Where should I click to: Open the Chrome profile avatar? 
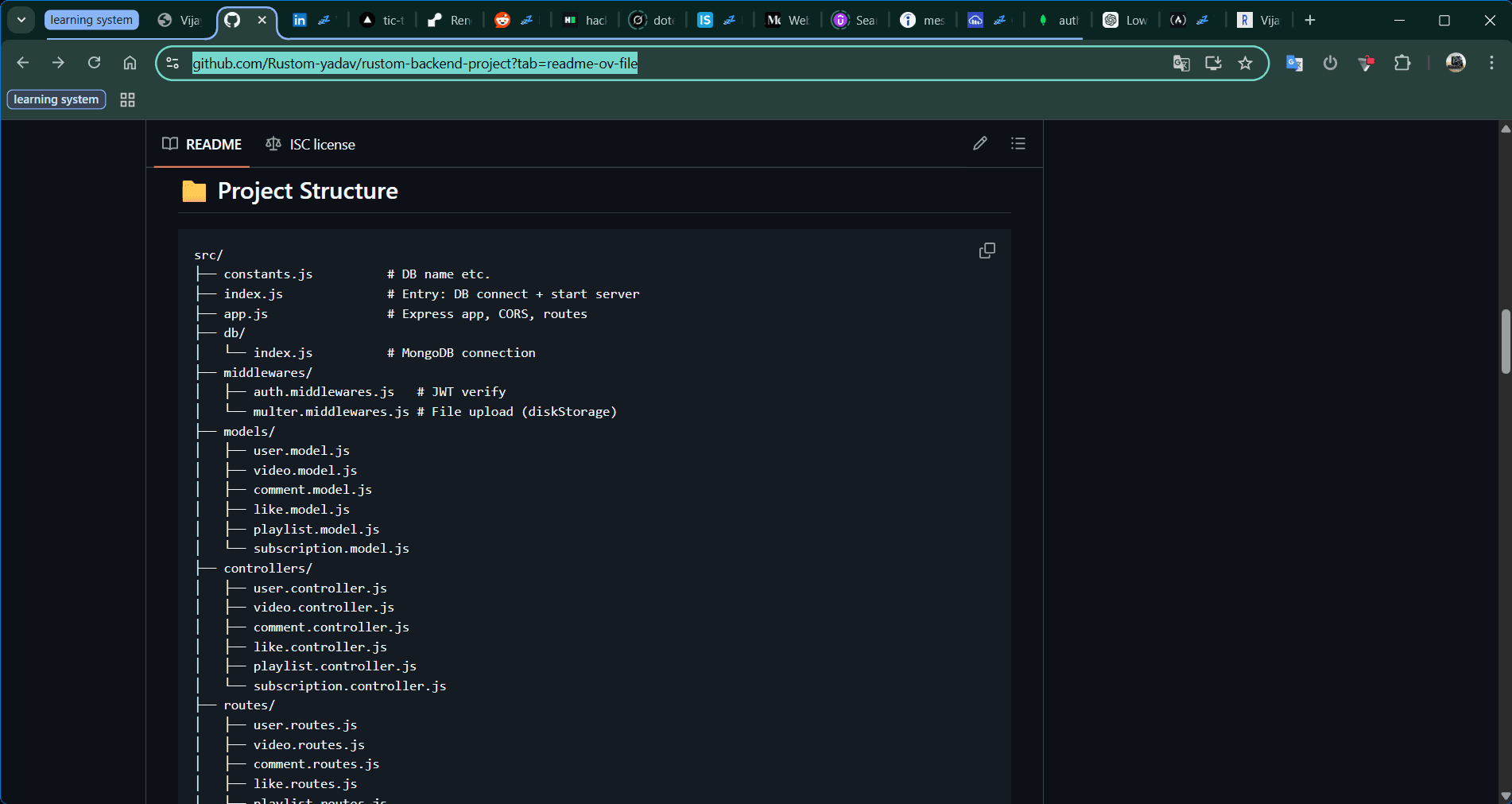tap(1456, 63)
